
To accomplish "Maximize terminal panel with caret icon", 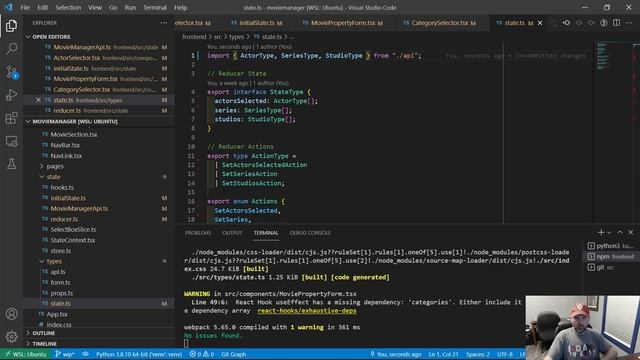I will (620, 232).
